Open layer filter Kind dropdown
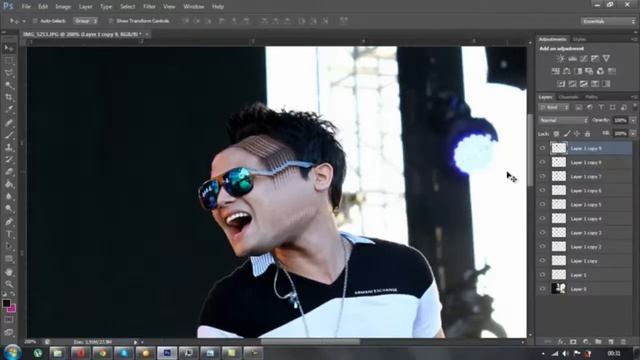 click(554, 107)
